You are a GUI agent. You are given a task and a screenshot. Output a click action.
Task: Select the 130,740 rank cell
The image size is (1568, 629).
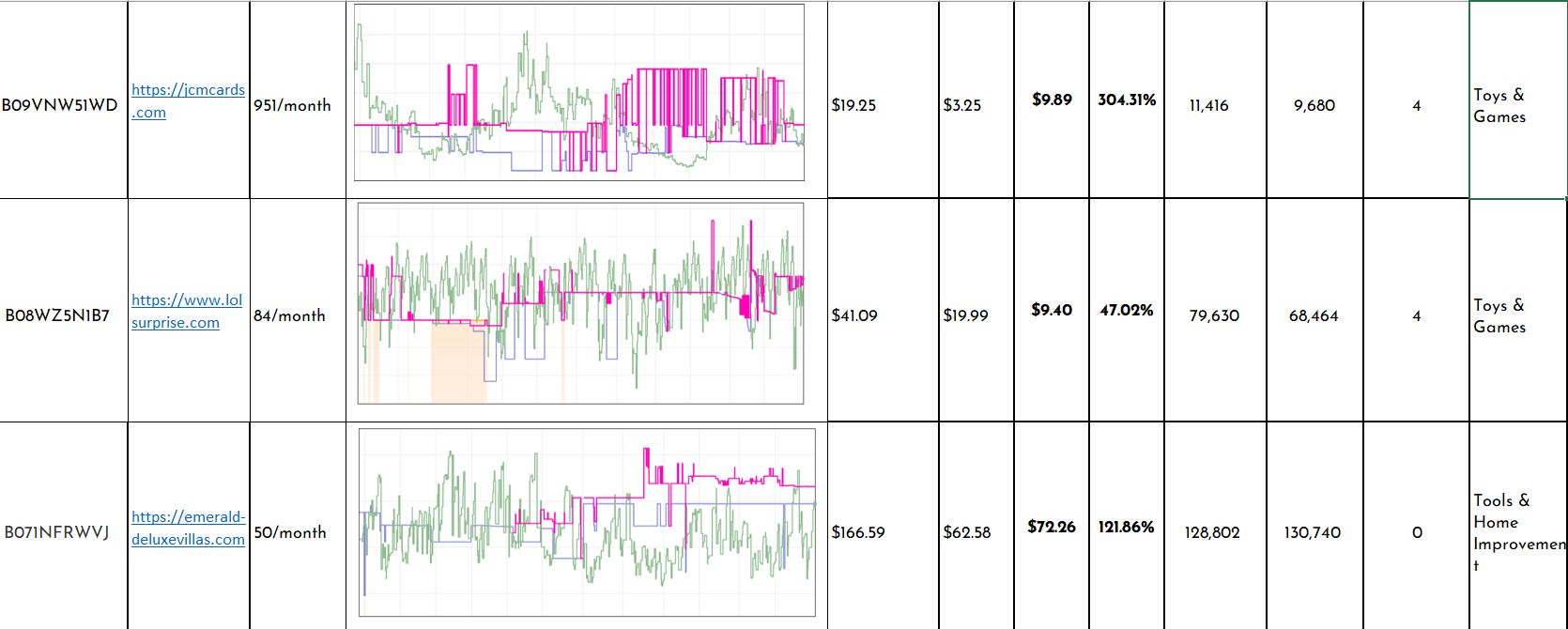point(1314,526)
